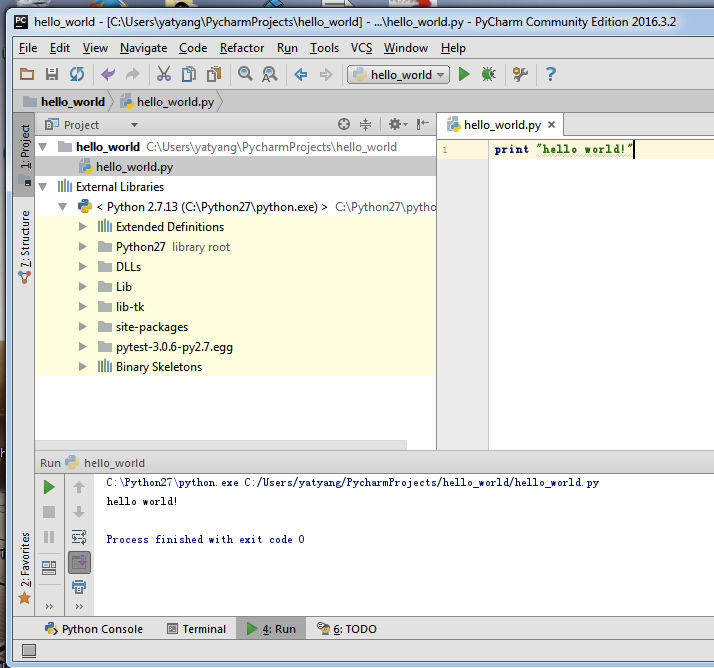
Task: Open Project panel gear settings menu
Action: [398, 124]
